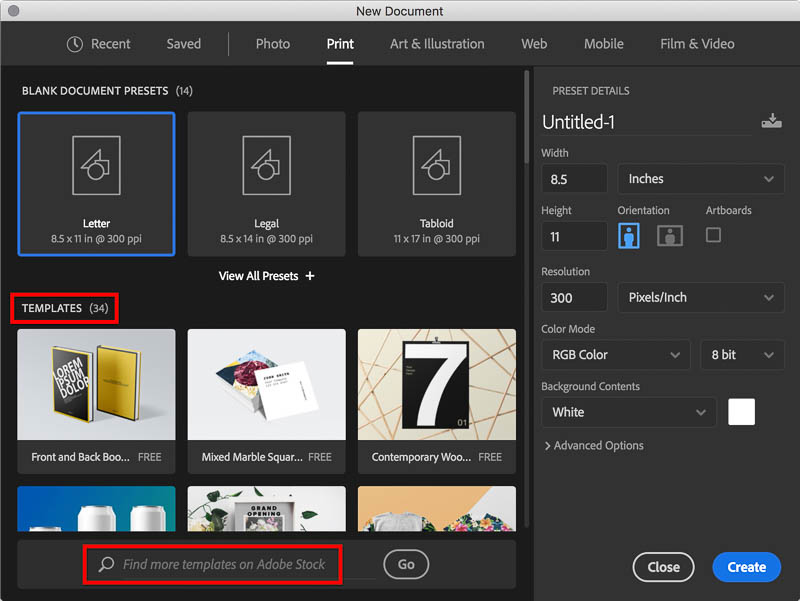Viewport: 800px width, 601px height.
Task: Click FREE label on Mixed Marble Square
Action: (x=320, y=457)
